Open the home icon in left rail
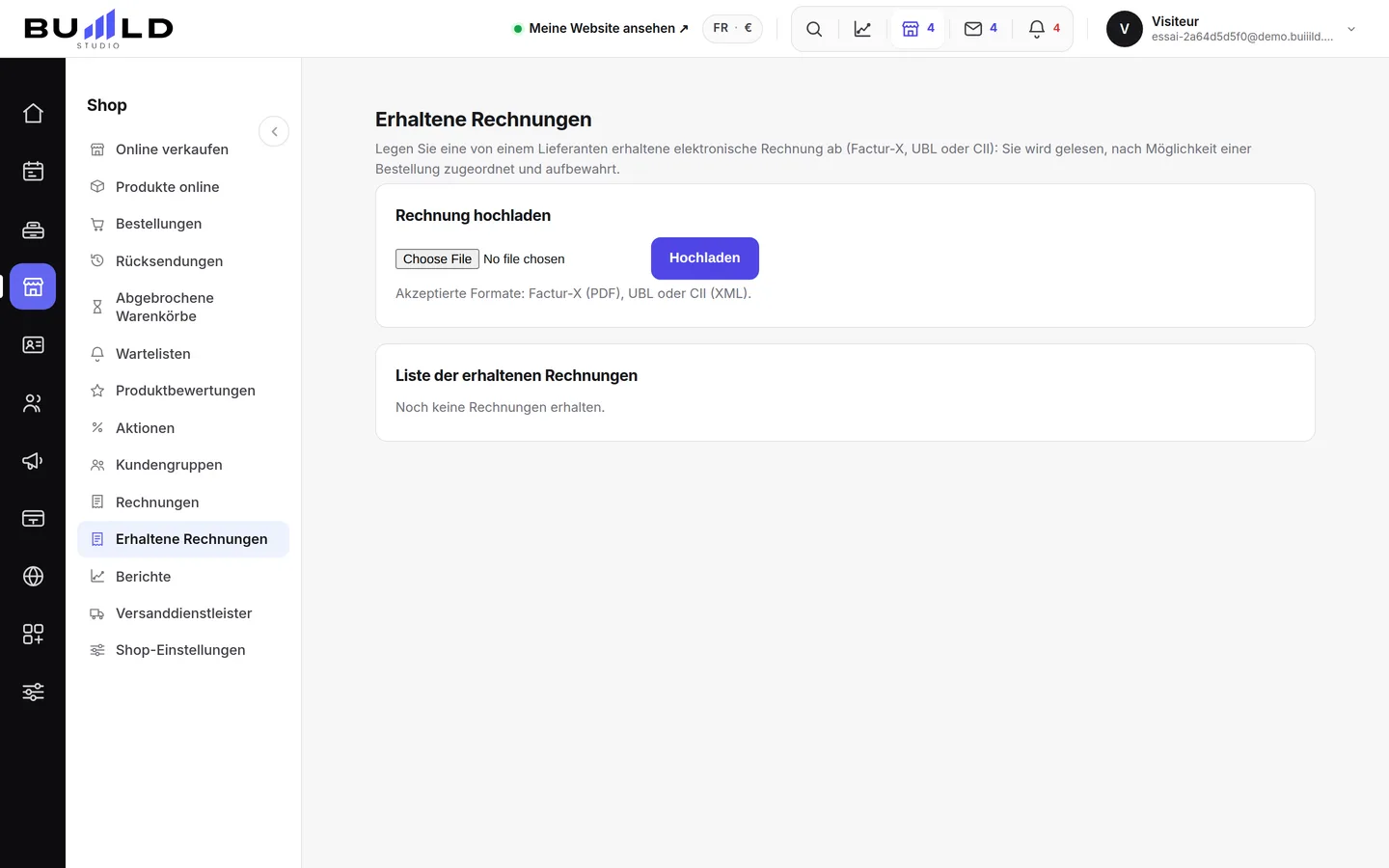This screenshot has height=868, width=1389. [33, 113]
